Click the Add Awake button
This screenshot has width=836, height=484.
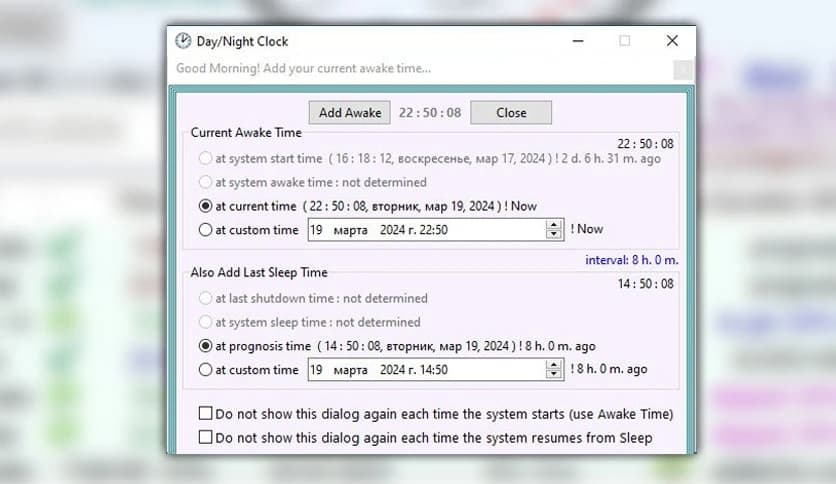(350, 112)
